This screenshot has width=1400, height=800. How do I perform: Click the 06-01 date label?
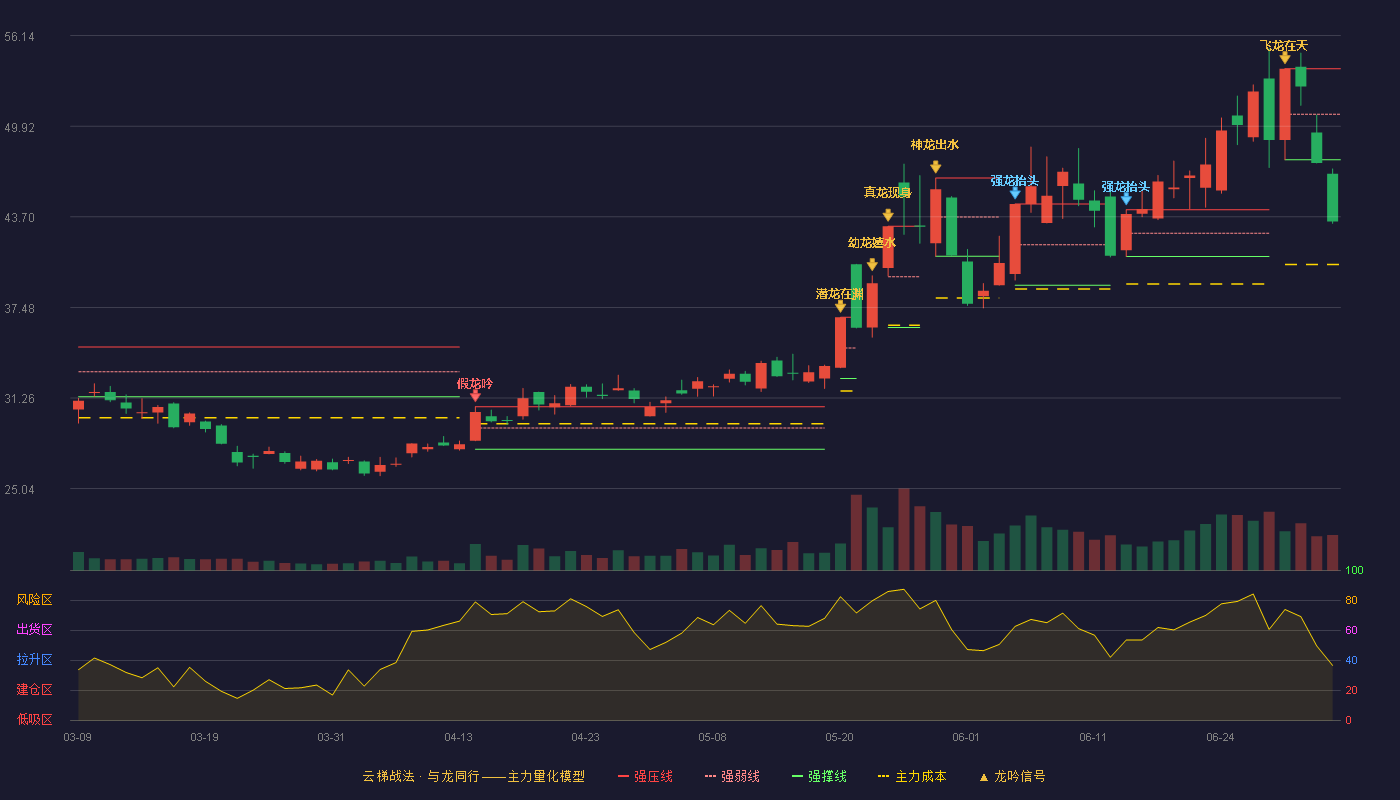pos(966,737)
